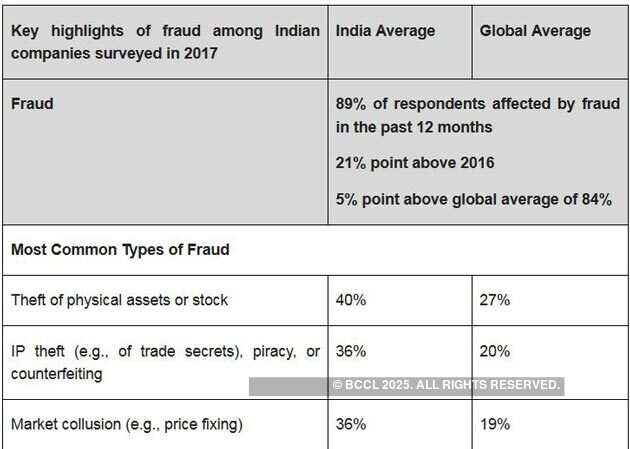Click the '89% of respondents affected' text
Screen dimensions: 630x449
click(x=478, y=103)
